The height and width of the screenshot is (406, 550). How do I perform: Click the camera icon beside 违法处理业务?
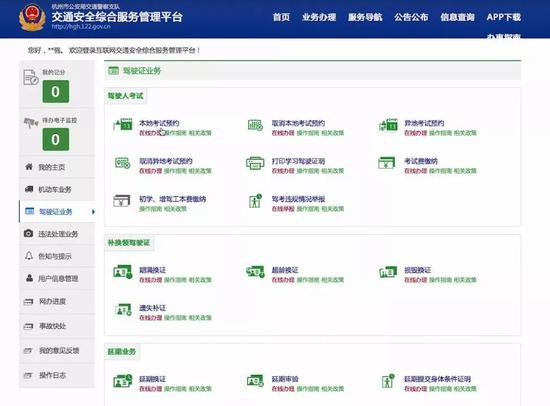click(28, 233)
